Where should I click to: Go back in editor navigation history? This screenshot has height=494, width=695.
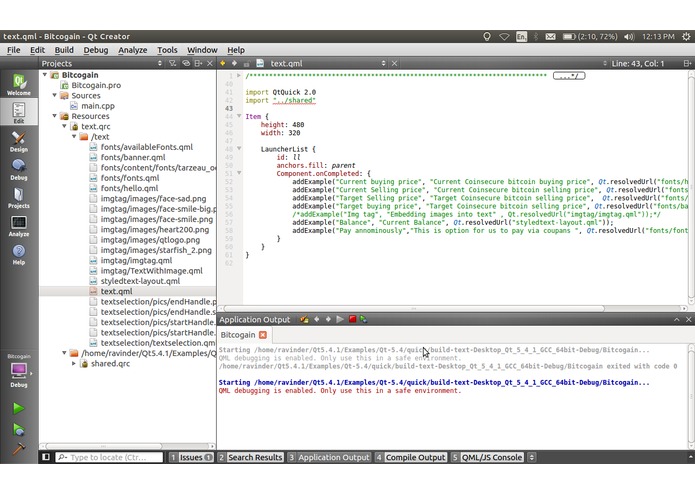pyautogui.click(x=223, y=63)
